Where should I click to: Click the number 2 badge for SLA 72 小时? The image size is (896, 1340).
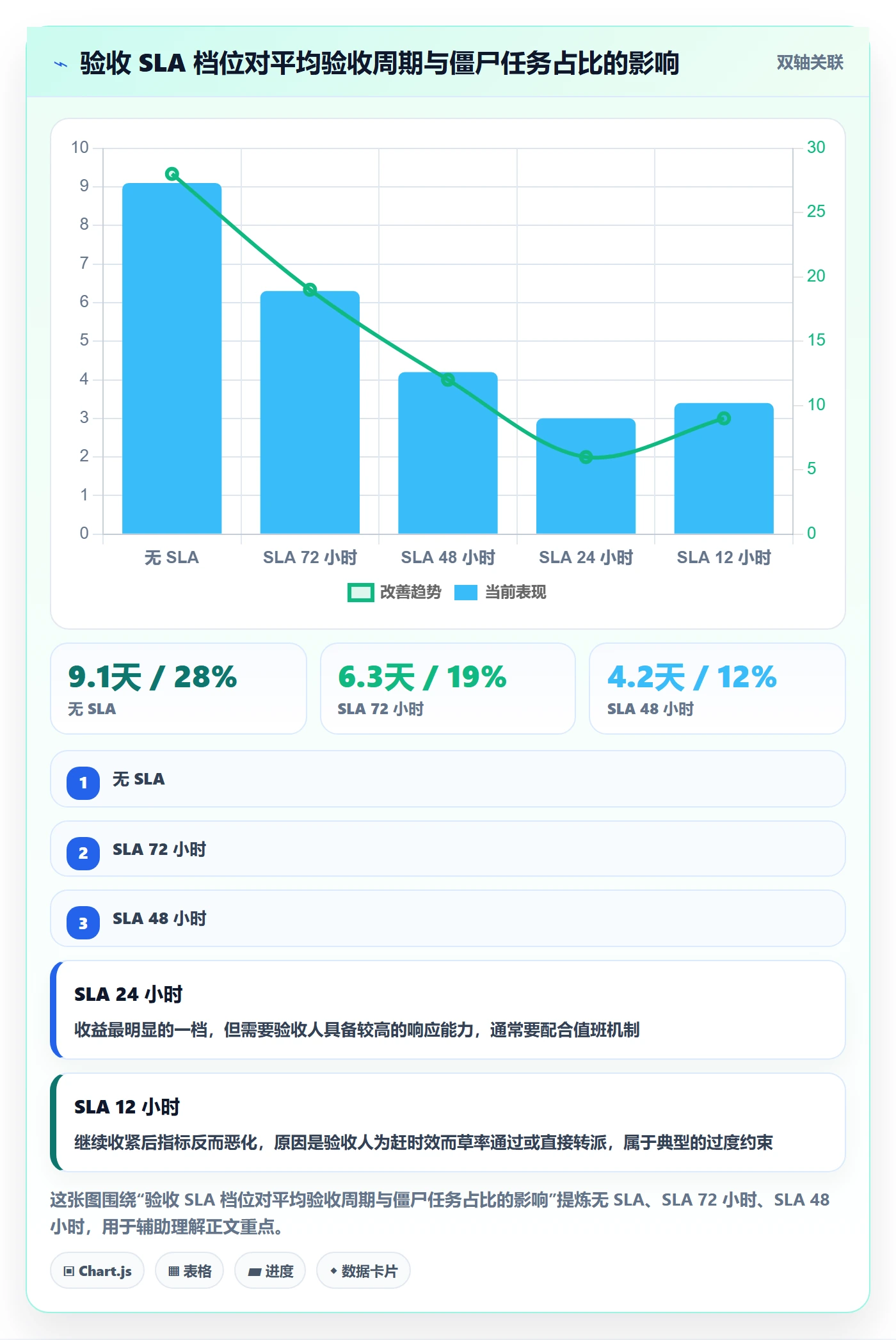click(83, 853)
